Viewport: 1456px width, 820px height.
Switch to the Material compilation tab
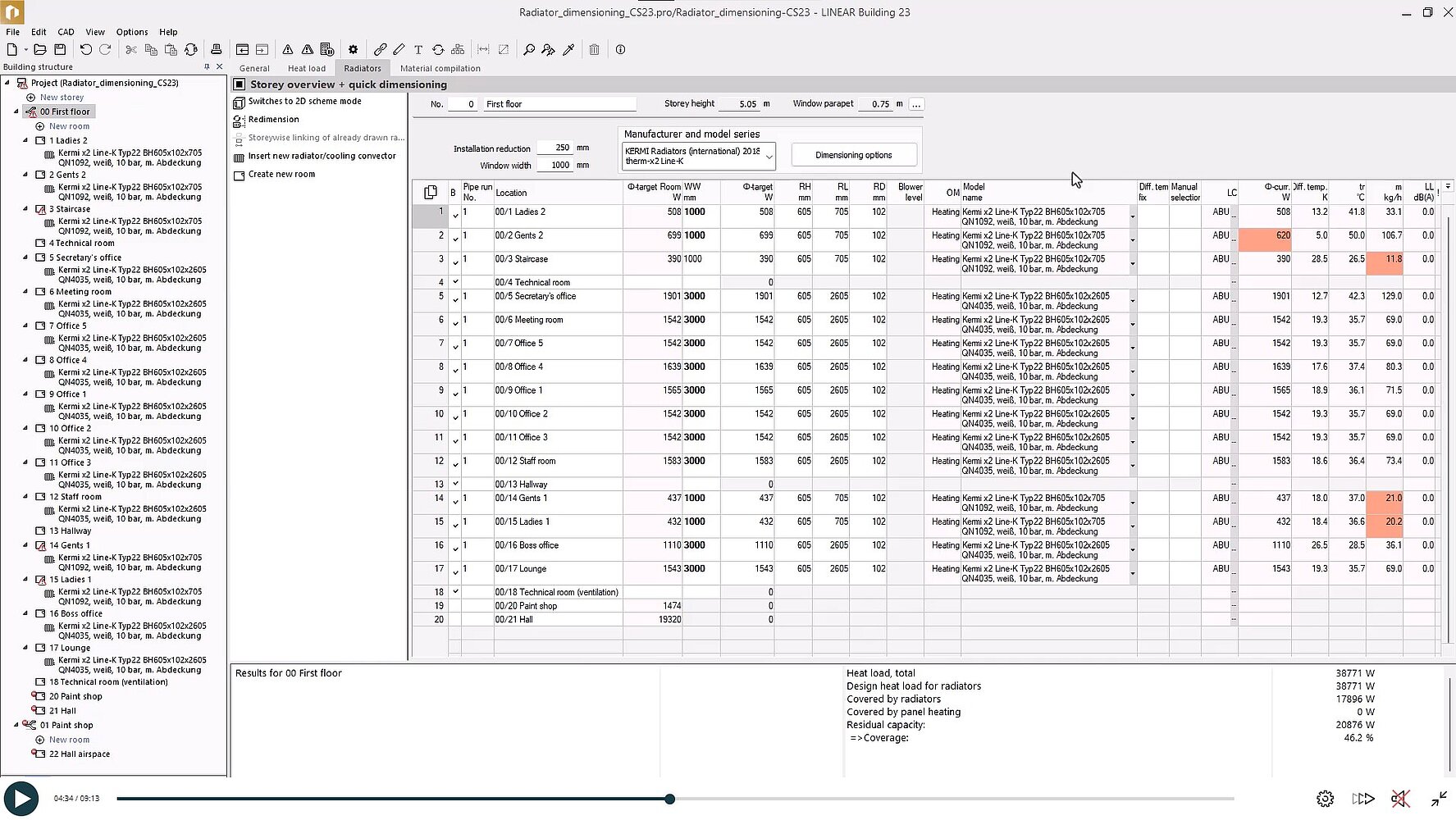coord(440,69)
